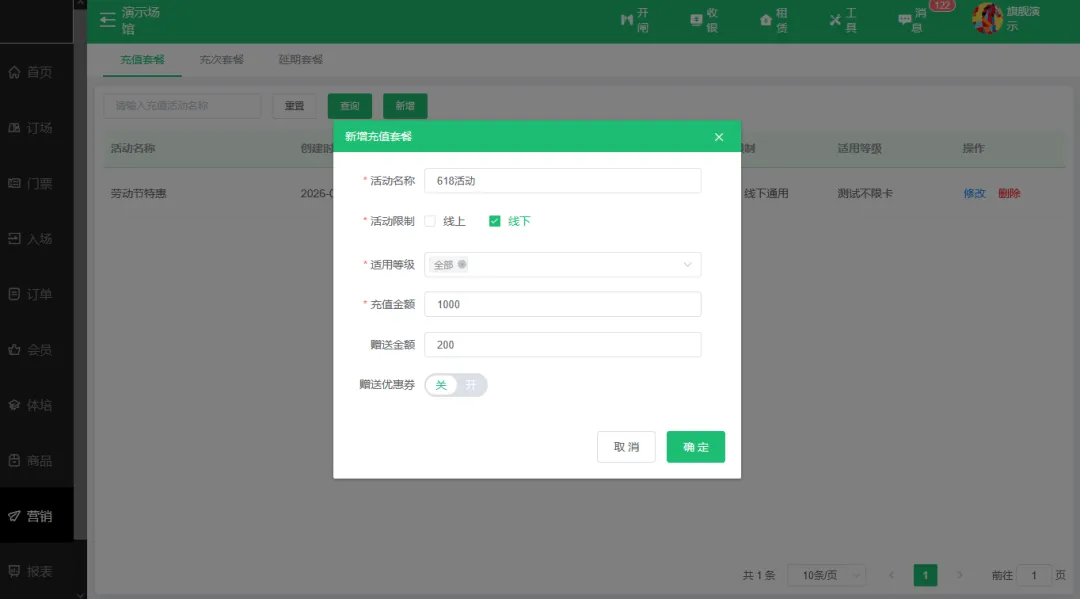
Task: Open 入场 entry in sidebar
Action: [31, 239]
